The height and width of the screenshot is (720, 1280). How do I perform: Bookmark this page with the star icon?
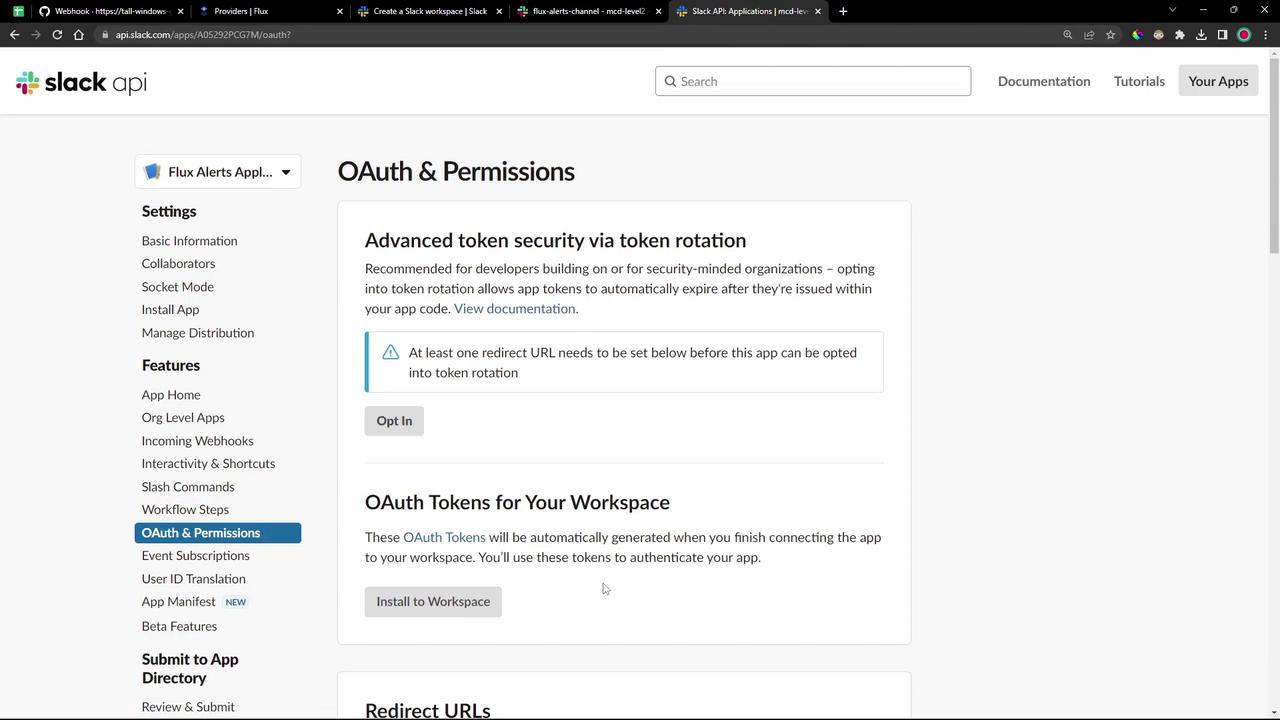click(1110, 35)
